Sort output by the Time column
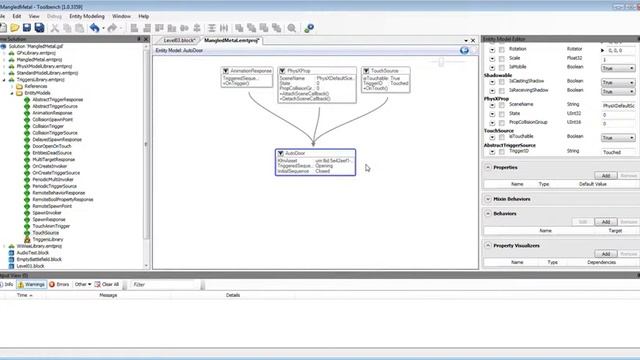Screen dimensions: 640x360 [x=24, y=295]
